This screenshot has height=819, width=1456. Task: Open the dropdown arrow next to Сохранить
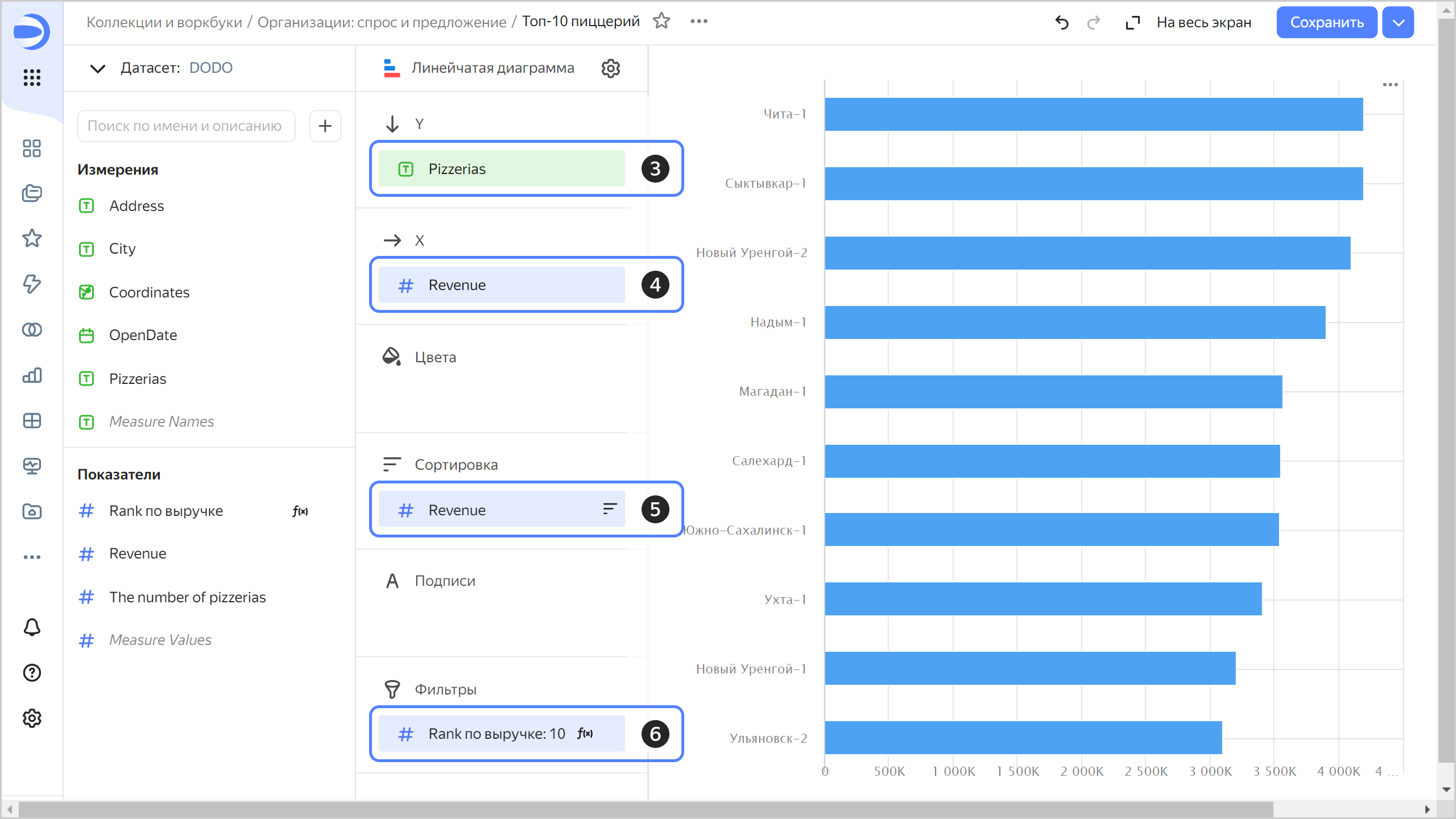tap(1399, 23)
